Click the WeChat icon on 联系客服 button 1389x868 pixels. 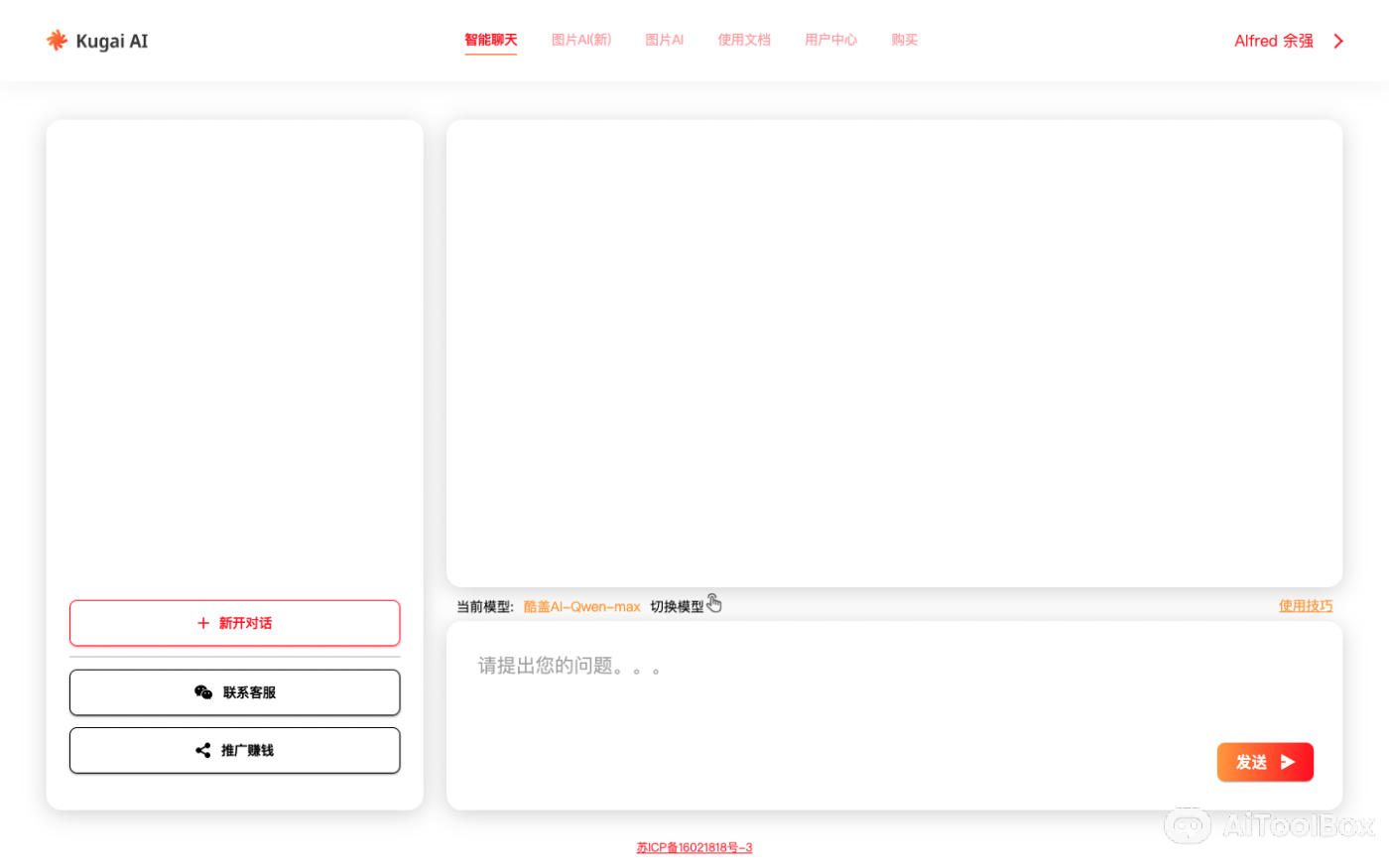pyautogui.click(x=203, y=692)
